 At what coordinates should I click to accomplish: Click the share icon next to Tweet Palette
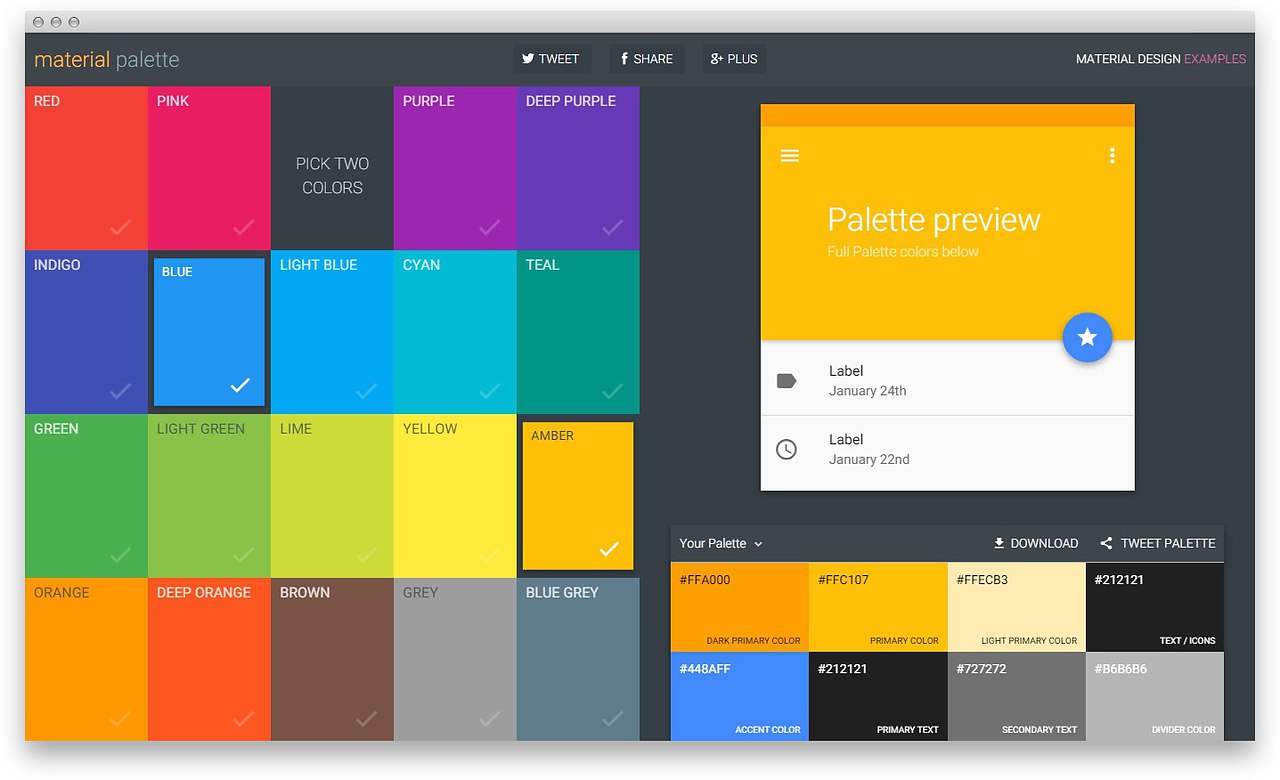pos(1106,543)
